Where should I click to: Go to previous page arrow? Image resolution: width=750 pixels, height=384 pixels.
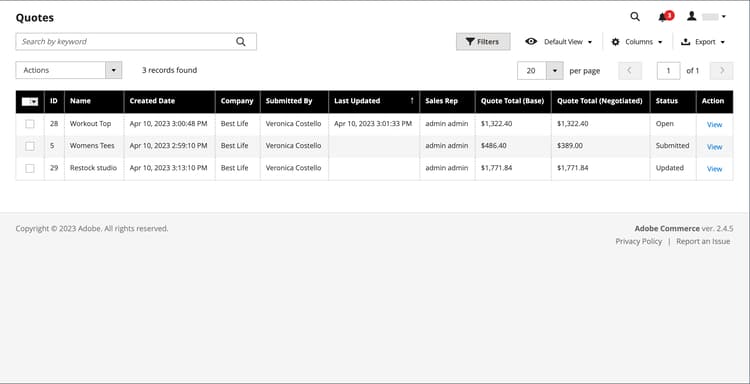629,71
